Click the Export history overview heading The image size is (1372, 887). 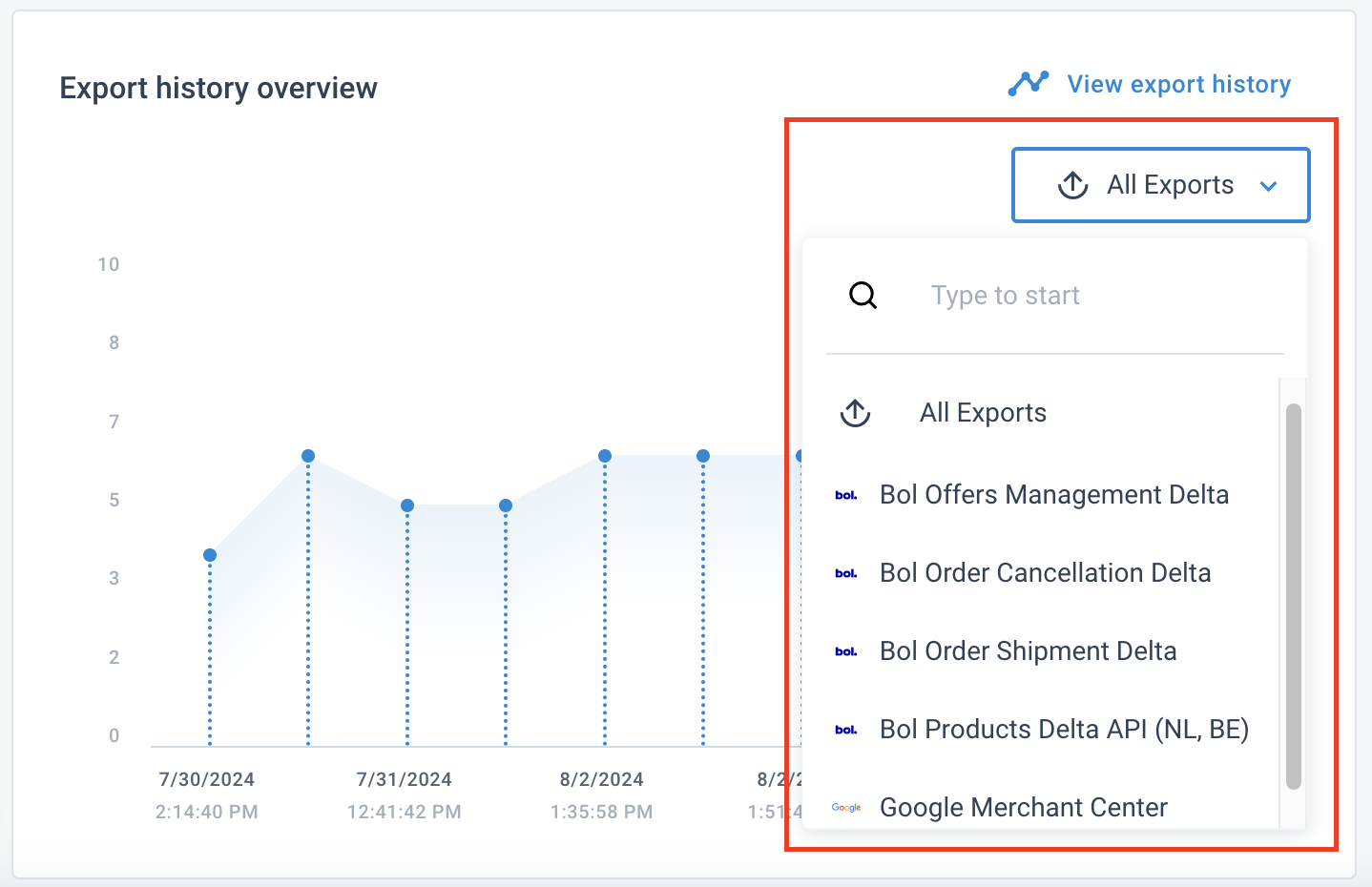218,88
